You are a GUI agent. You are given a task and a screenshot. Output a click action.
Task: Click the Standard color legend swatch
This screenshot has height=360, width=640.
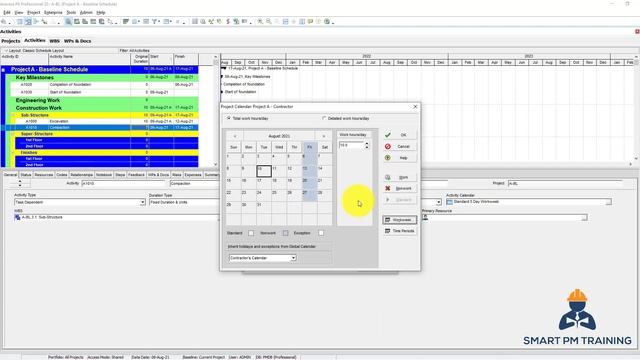tap(251, 233)
